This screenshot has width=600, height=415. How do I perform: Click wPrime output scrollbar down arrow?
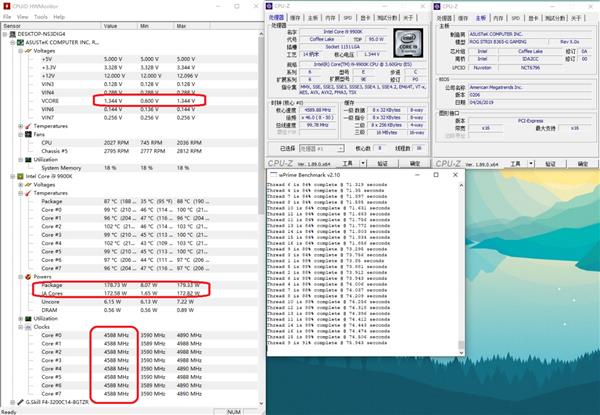[461, 353]
